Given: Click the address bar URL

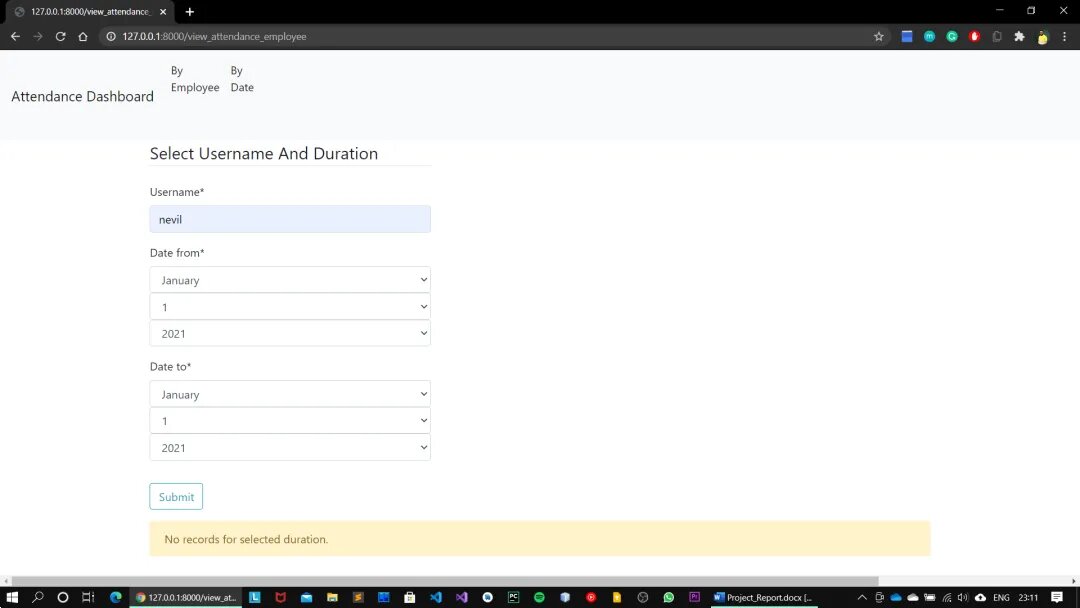Looking at the screenshot, I should (214, 36).
